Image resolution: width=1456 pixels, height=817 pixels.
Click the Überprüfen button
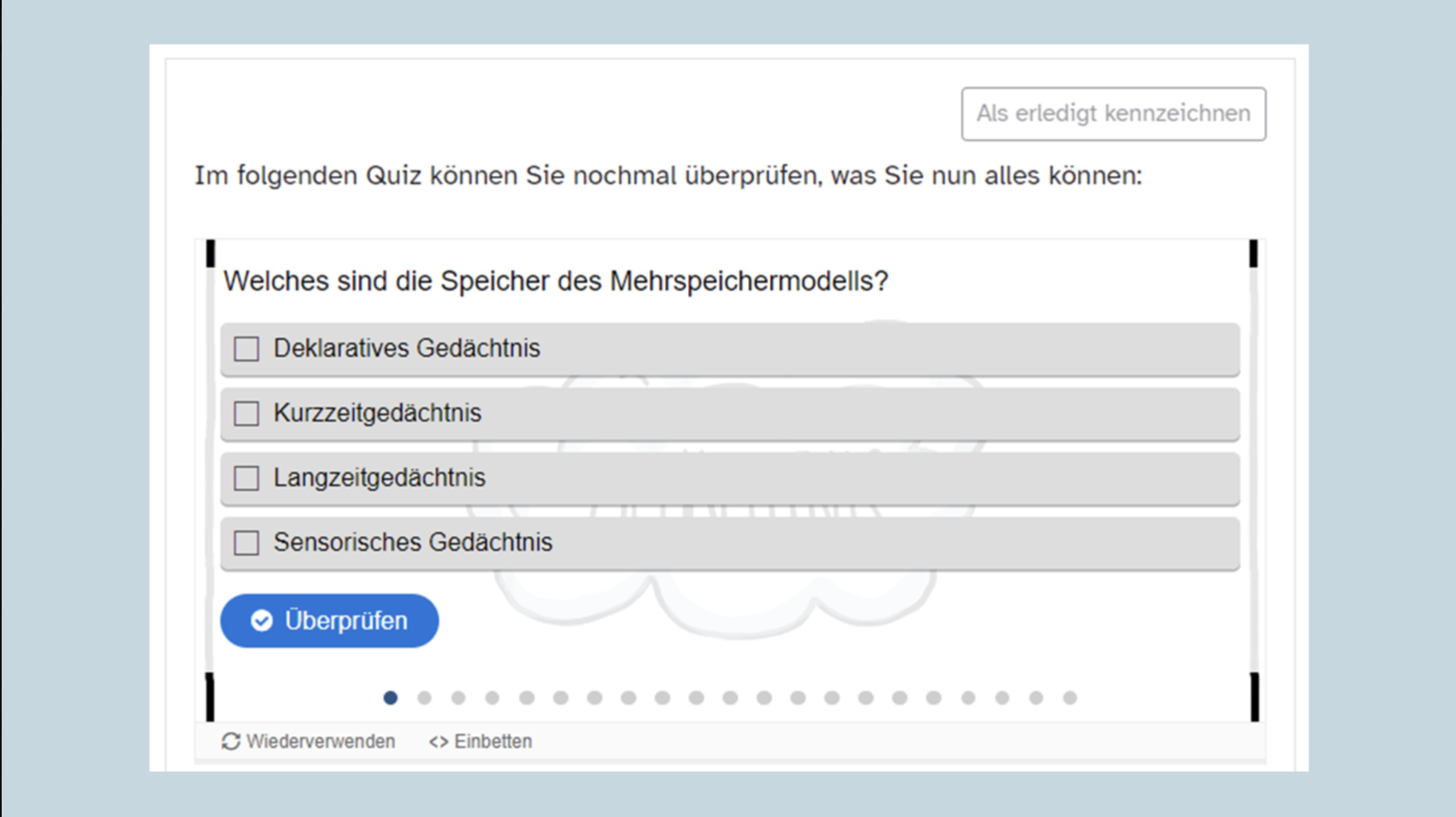point(329,621)
